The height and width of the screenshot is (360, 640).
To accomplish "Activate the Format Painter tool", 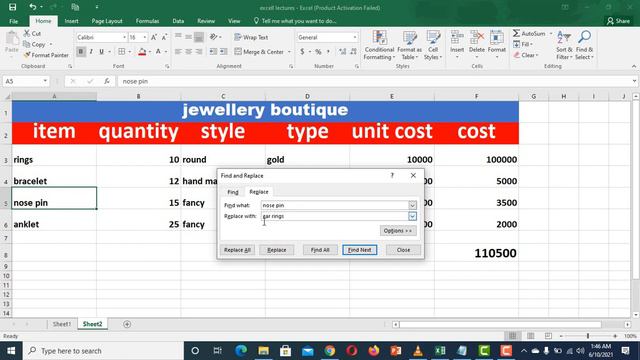I will [x=46, y=55].
